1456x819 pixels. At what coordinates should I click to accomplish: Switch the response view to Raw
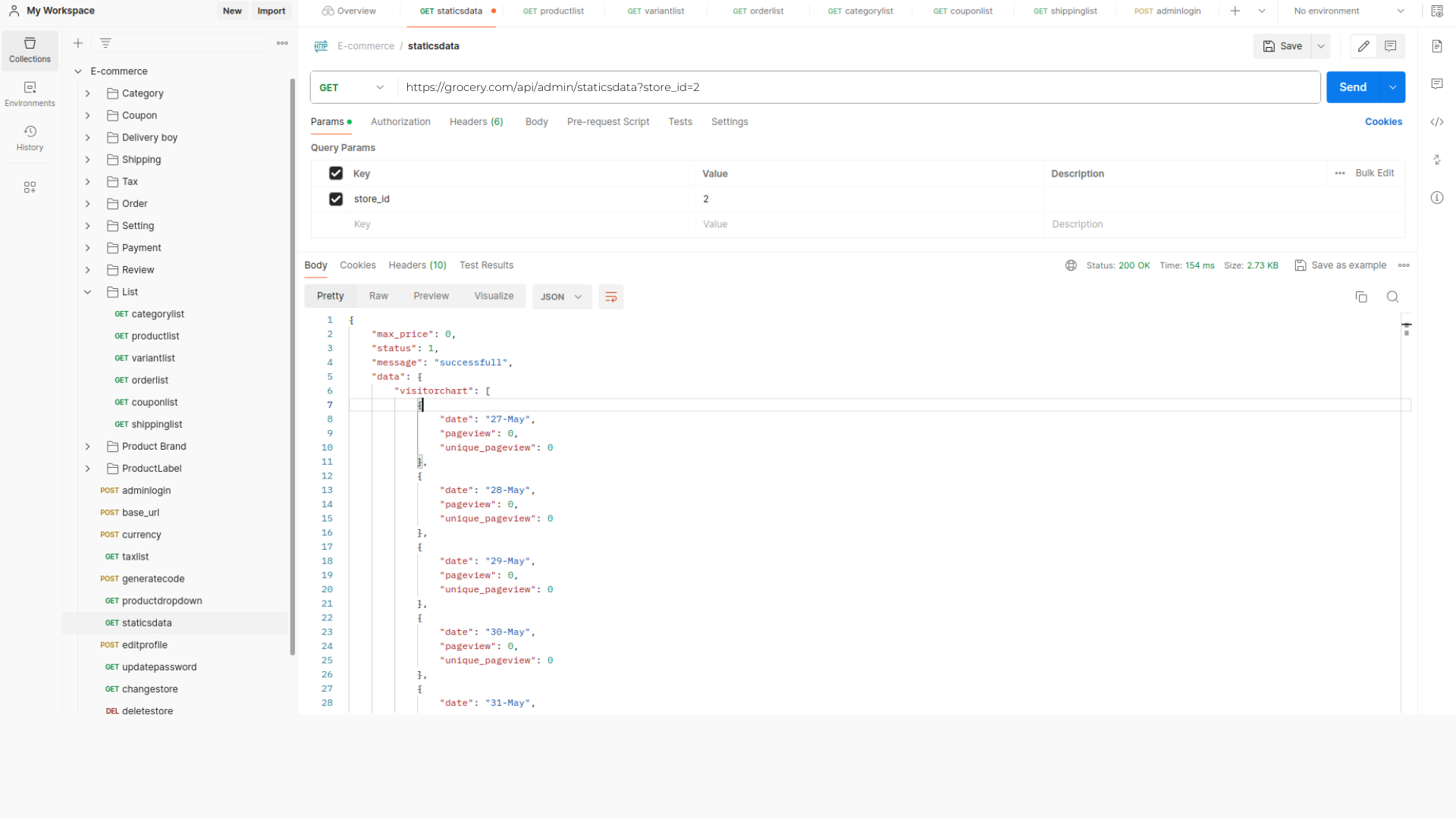click(378, 297)
